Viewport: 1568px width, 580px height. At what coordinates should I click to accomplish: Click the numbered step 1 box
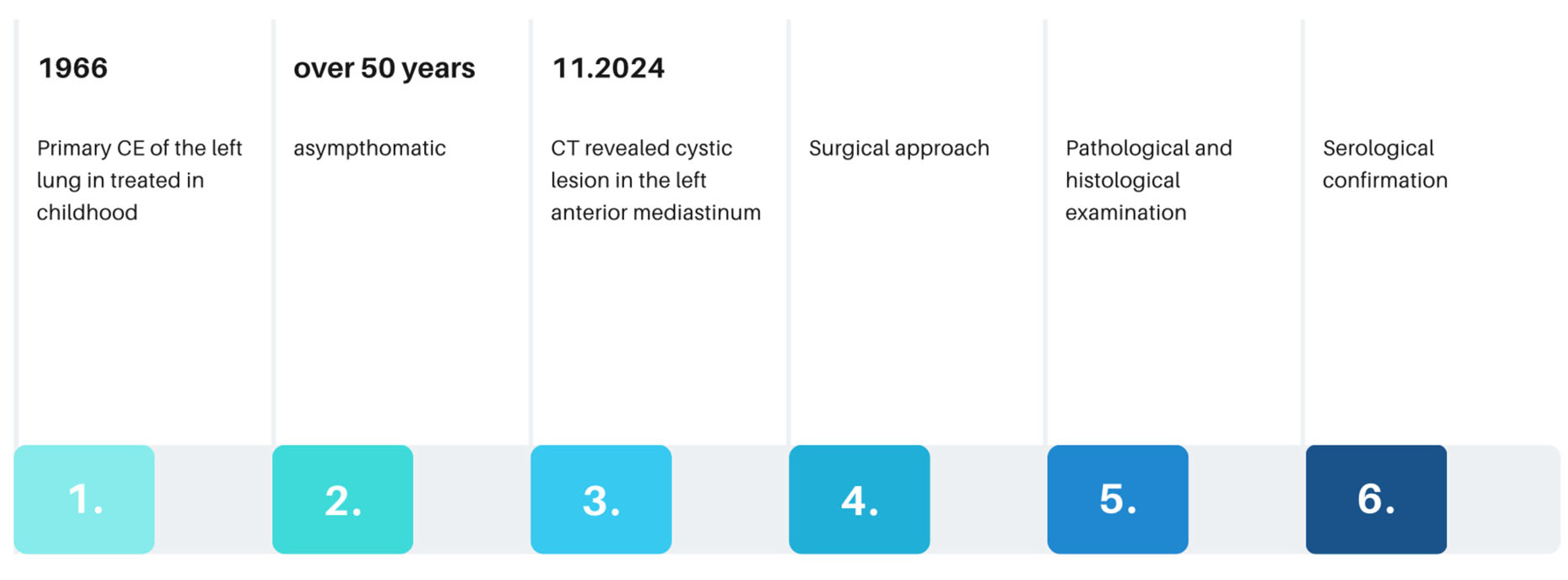click(x=84, y=499)
